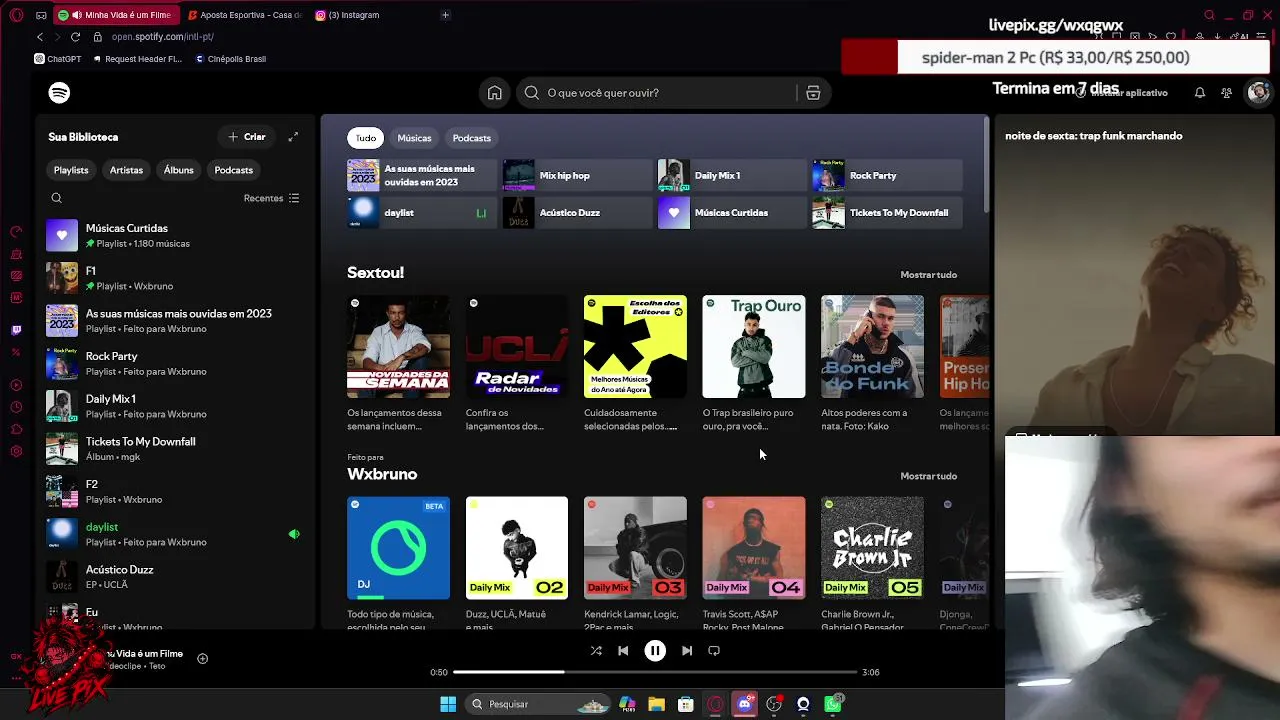Expand Sua Biblioteca with the arrows icon

tap(293, 137)
